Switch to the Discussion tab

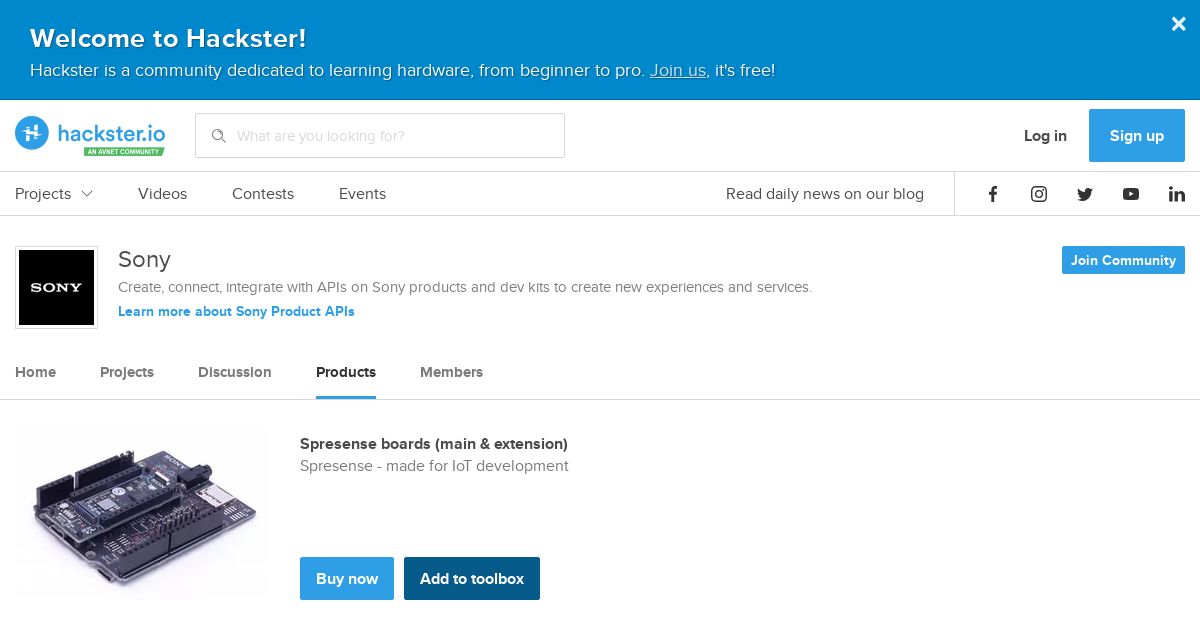[235, 372]
